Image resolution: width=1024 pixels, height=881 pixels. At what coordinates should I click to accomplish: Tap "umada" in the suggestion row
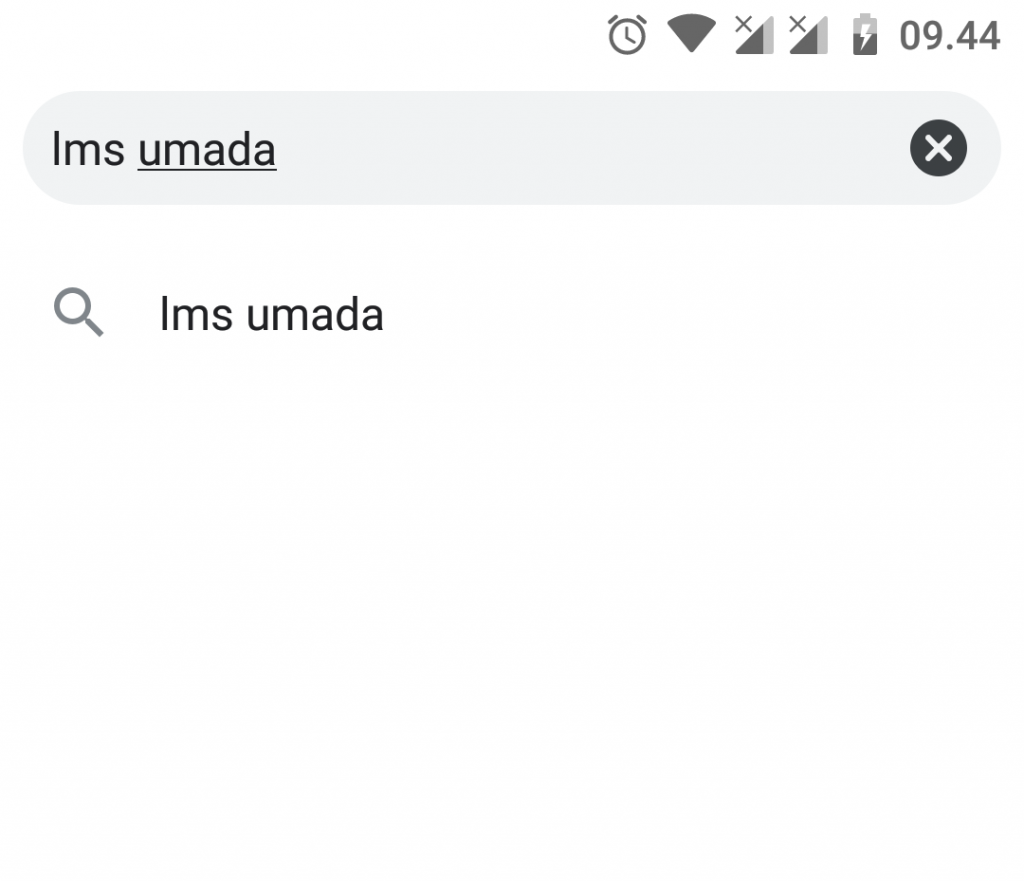click(x=315, y=314)
